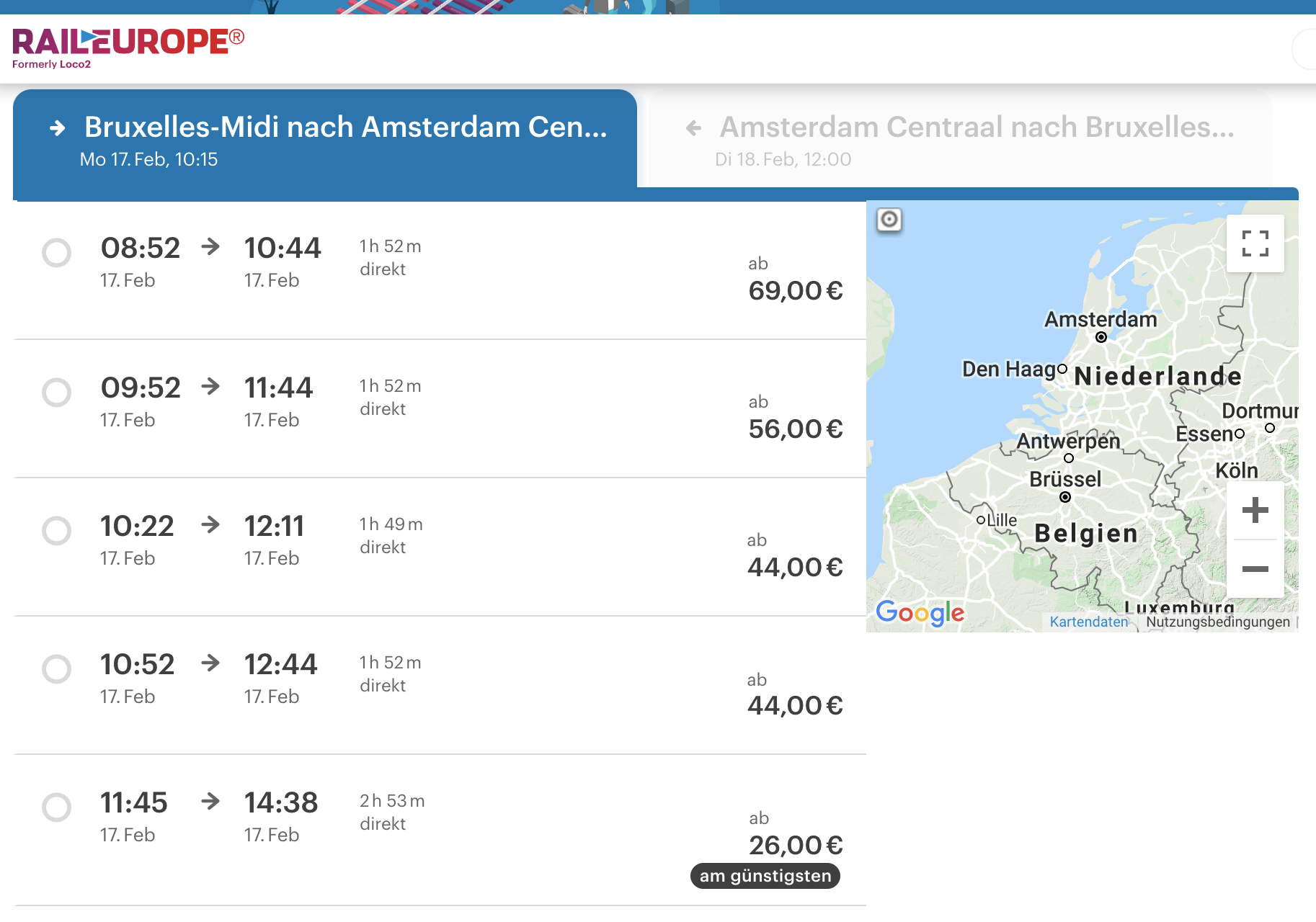Select the 09:52 departure train

coord(56,393)
